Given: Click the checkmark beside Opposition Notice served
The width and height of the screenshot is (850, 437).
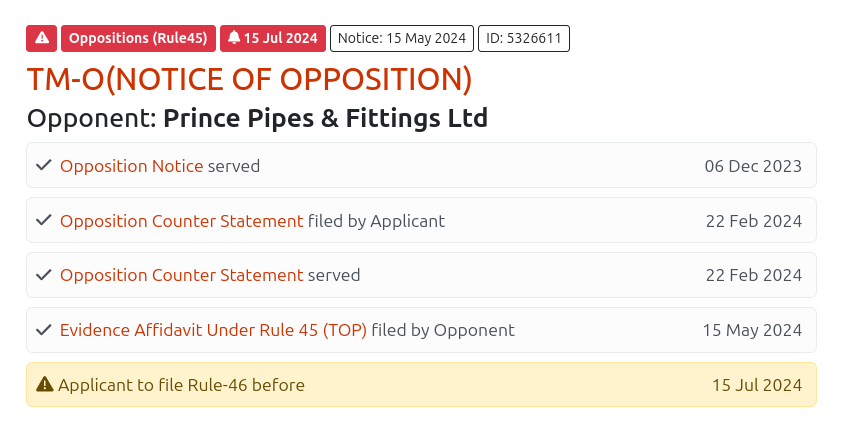Looking at the screenshot, I should [x=43, y=165].
